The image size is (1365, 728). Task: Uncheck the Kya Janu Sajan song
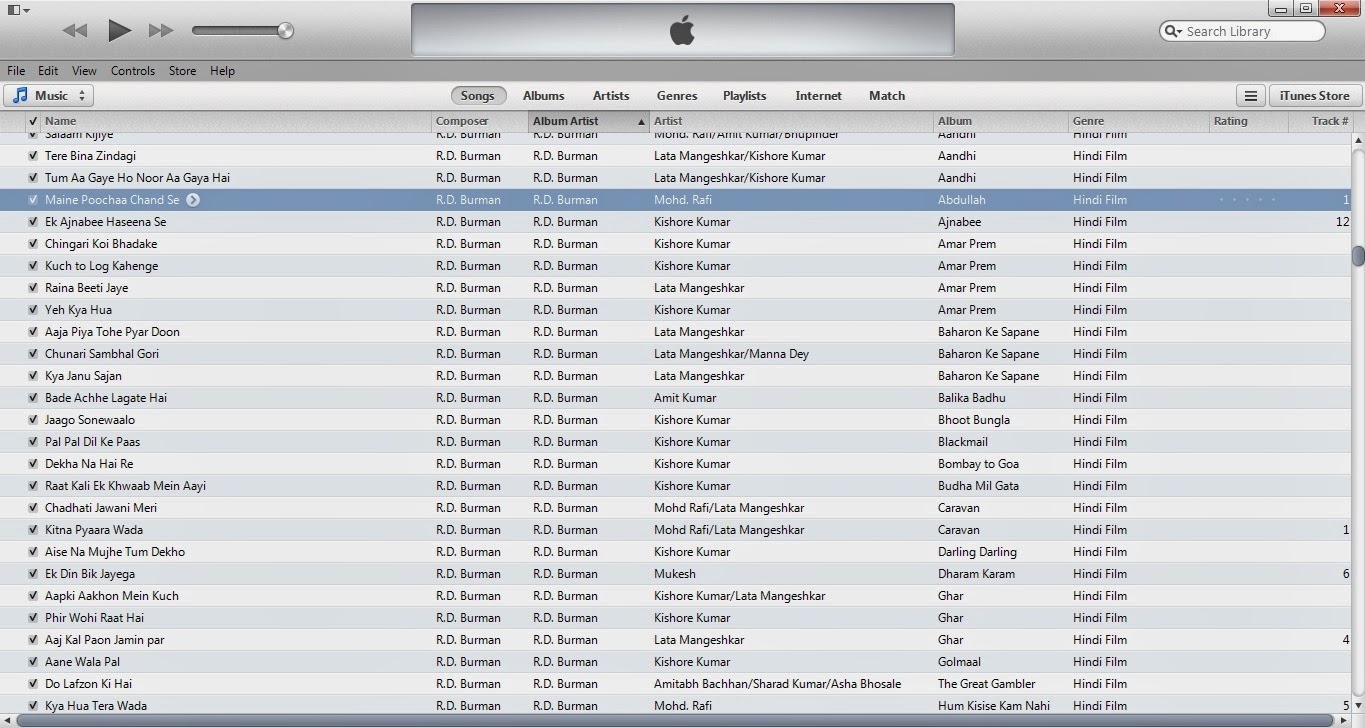click(x=33, y=376)
